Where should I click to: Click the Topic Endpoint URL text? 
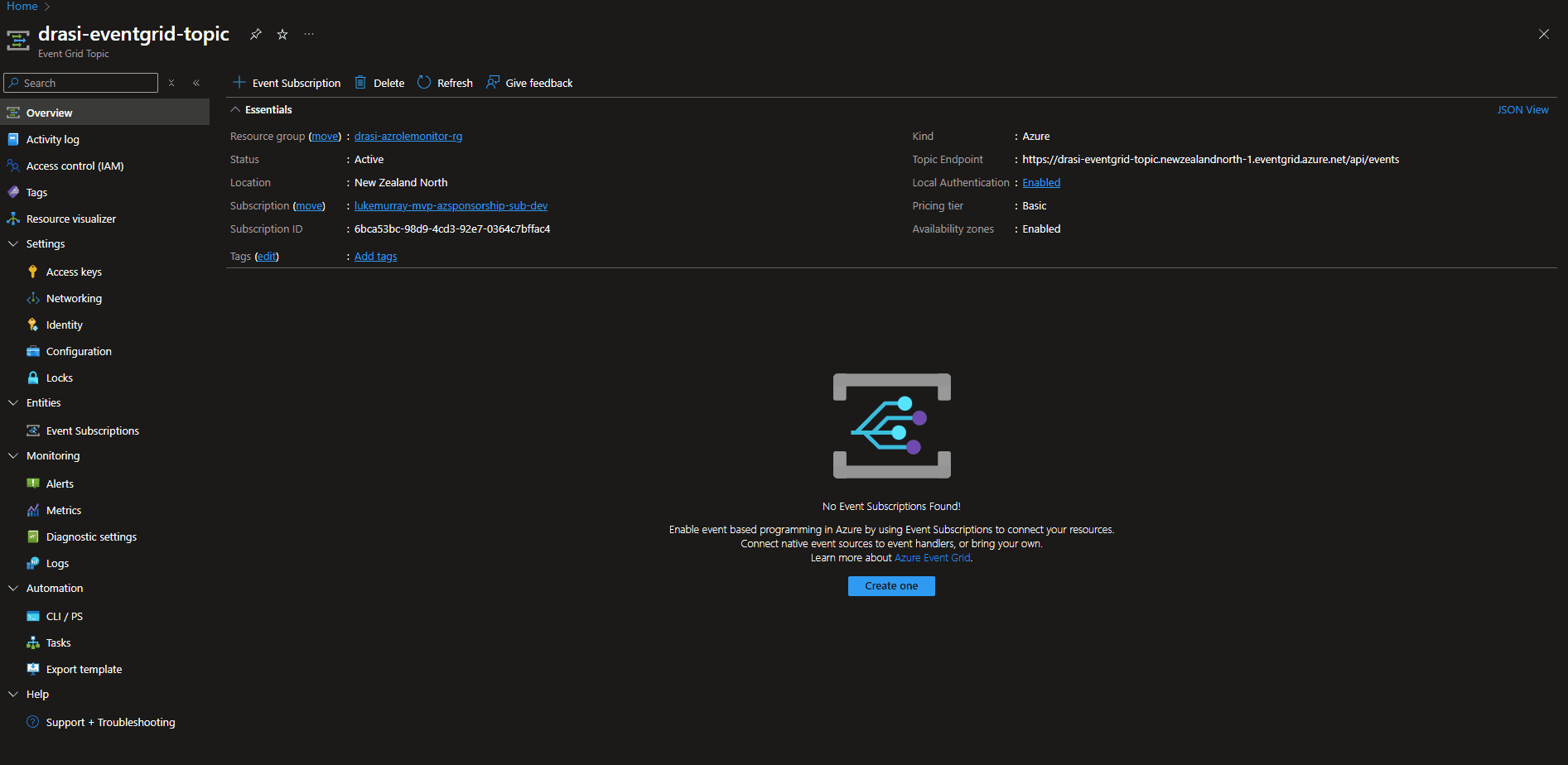pyautogui.click(x=1210, y=159)
